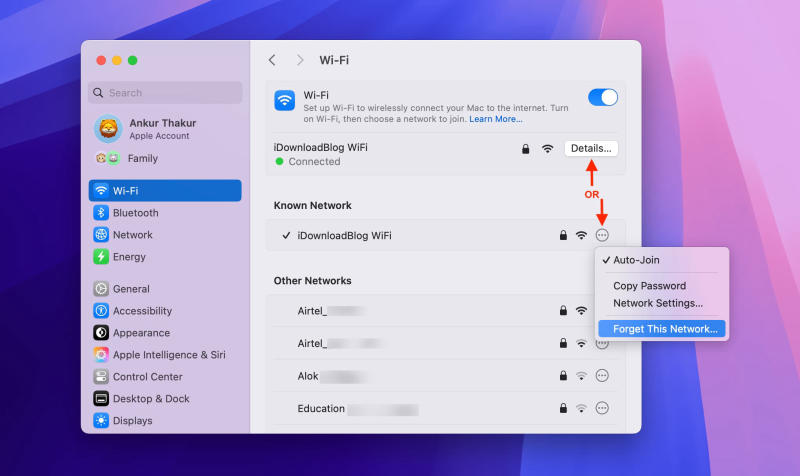Open more options for Alok network
The height and width of the screenshot is (476, 800).
[602, 376]
